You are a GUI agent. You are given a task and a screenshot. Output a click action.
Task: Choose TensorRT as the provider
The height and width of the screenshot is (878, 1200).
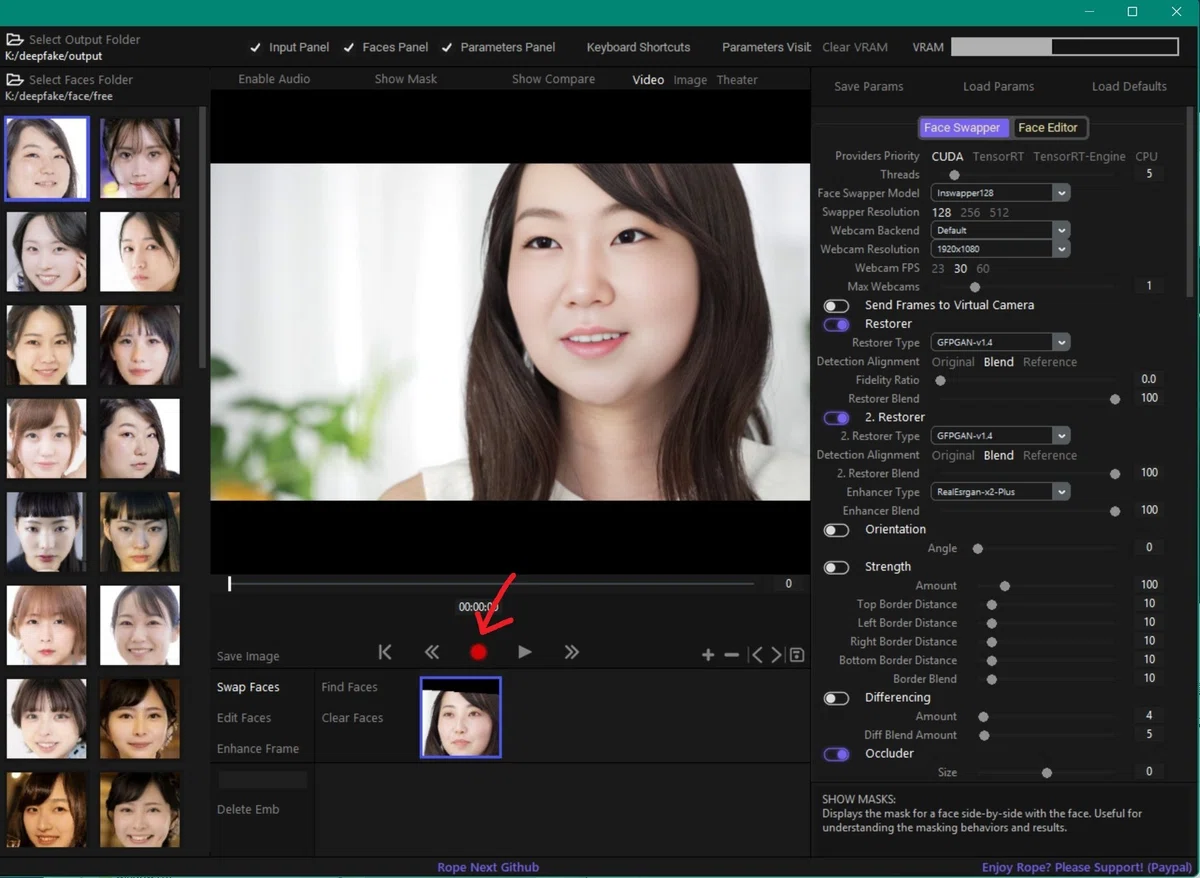998,157
